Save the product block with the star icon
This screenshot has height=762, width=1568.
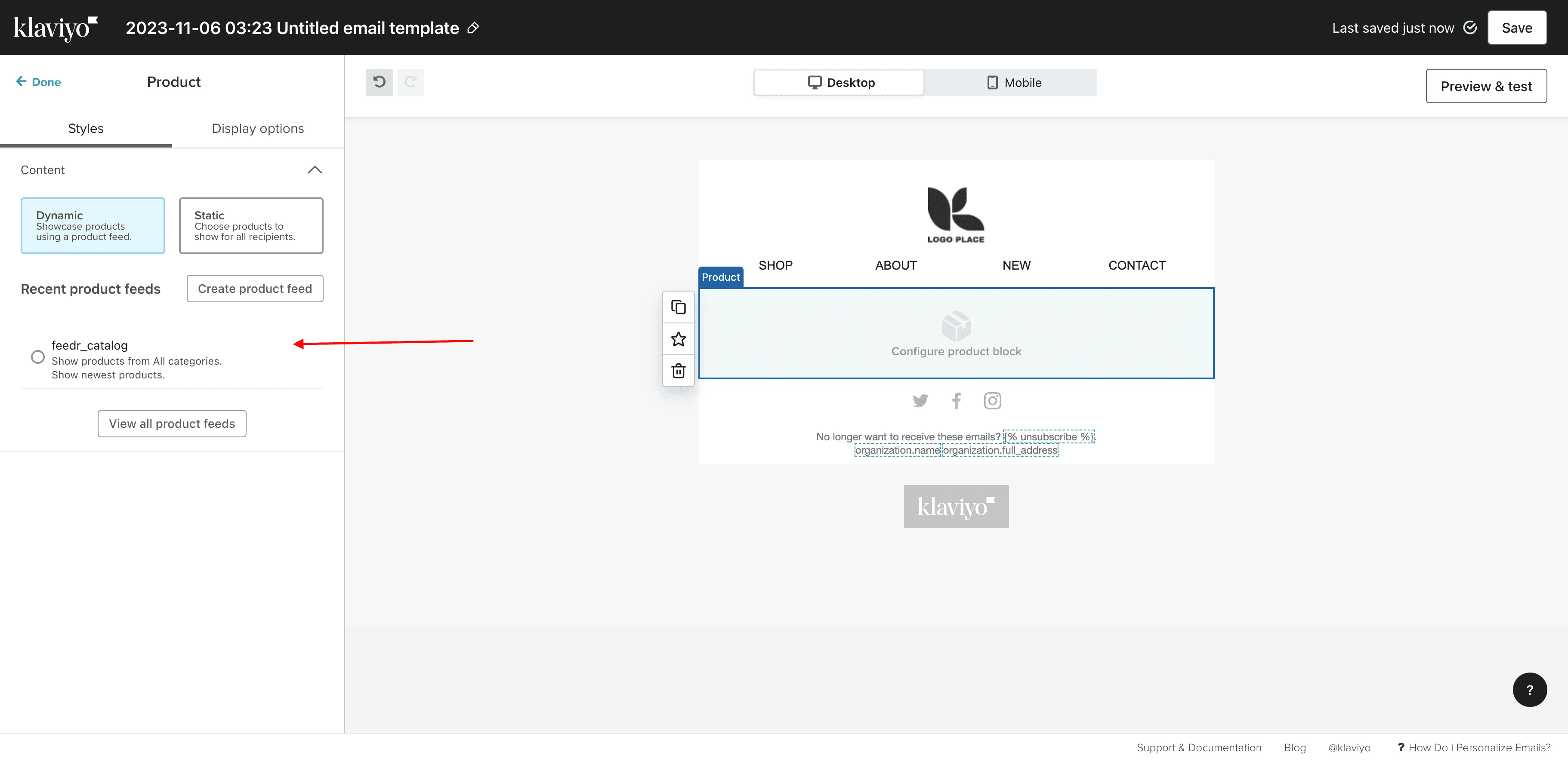(x=678, y=339)
